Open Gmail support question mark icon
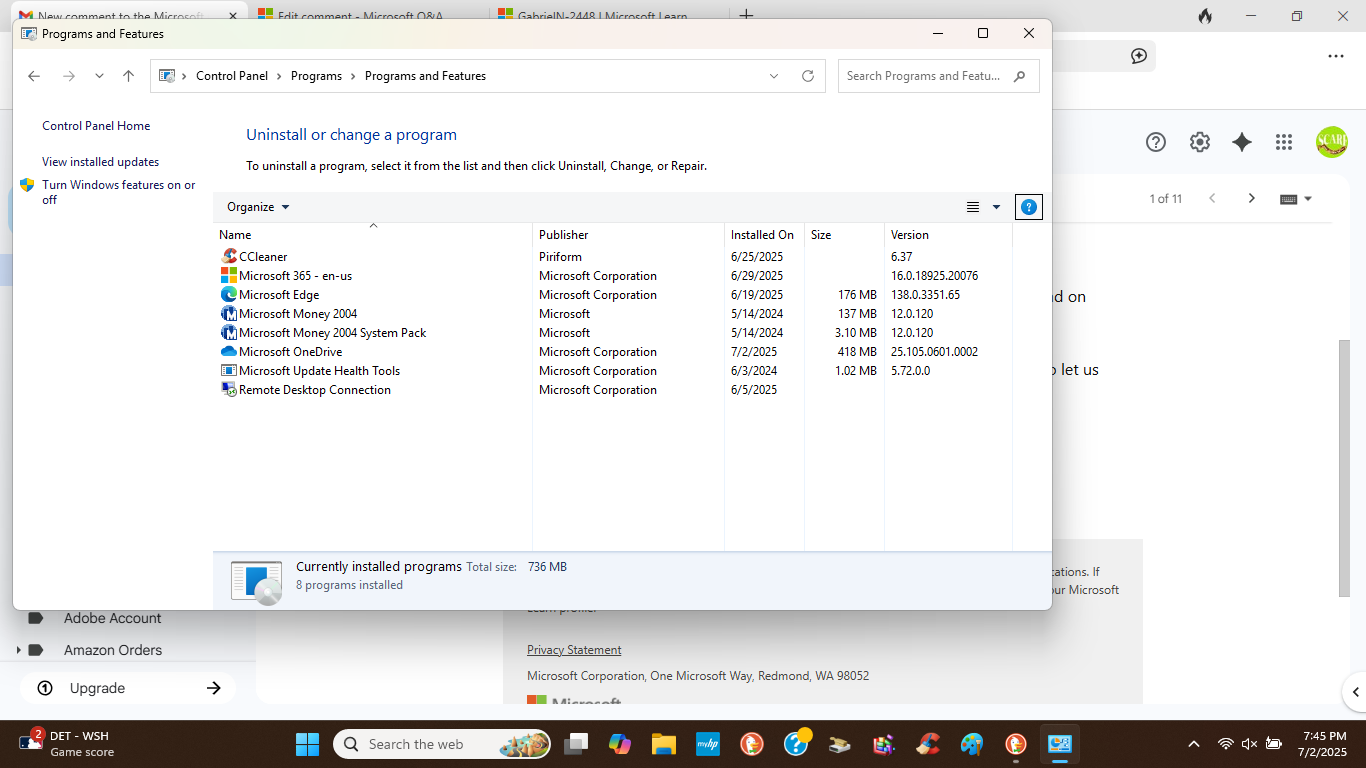Image resolution: width=1366 pixels, height=768 pixels. [1156, 142]
